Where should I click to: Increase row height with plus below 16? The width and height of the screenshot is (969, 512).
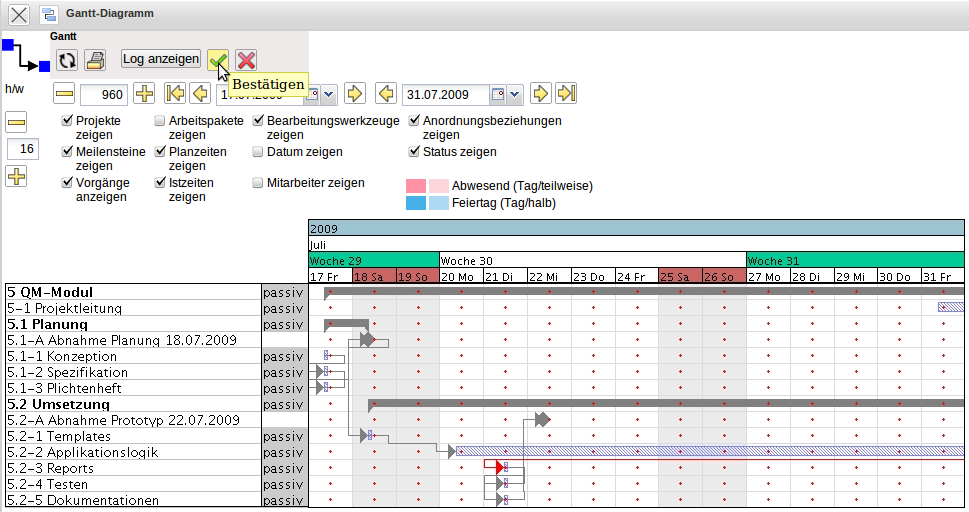click(x=17, y=177)
